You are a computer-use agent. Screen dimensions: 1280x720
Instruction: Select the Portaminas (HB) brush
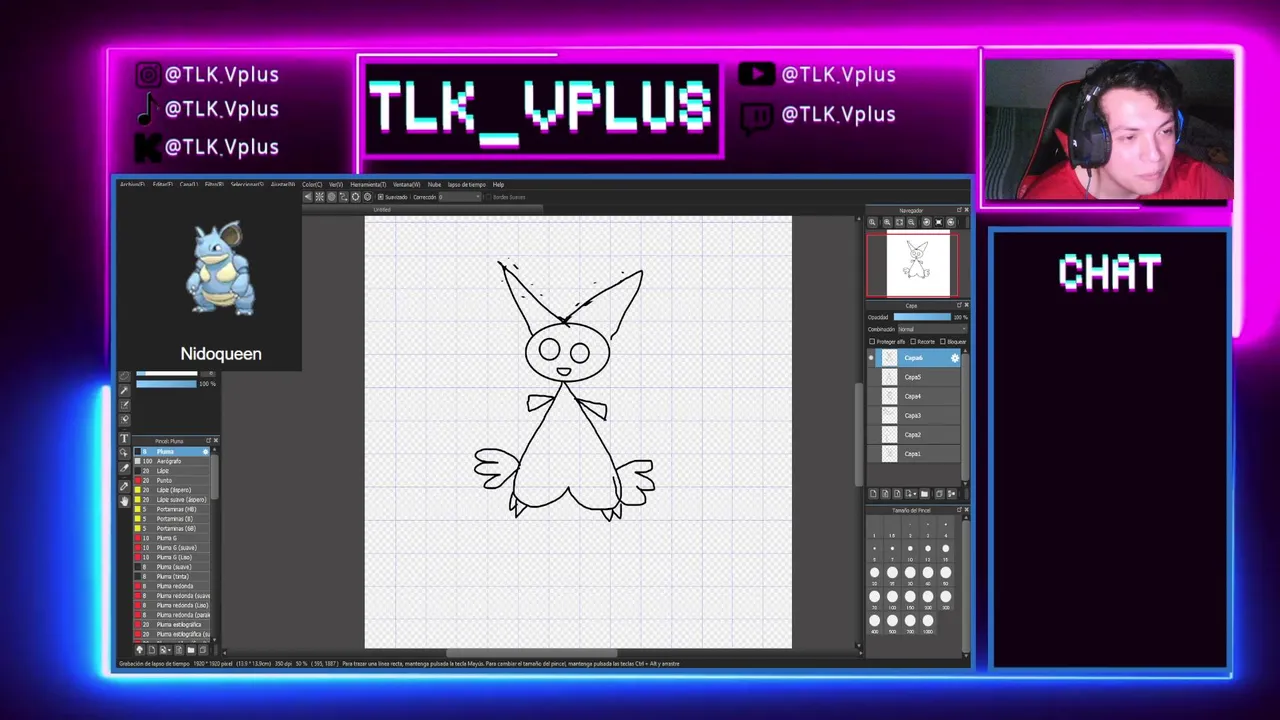[x=173, y=509]
